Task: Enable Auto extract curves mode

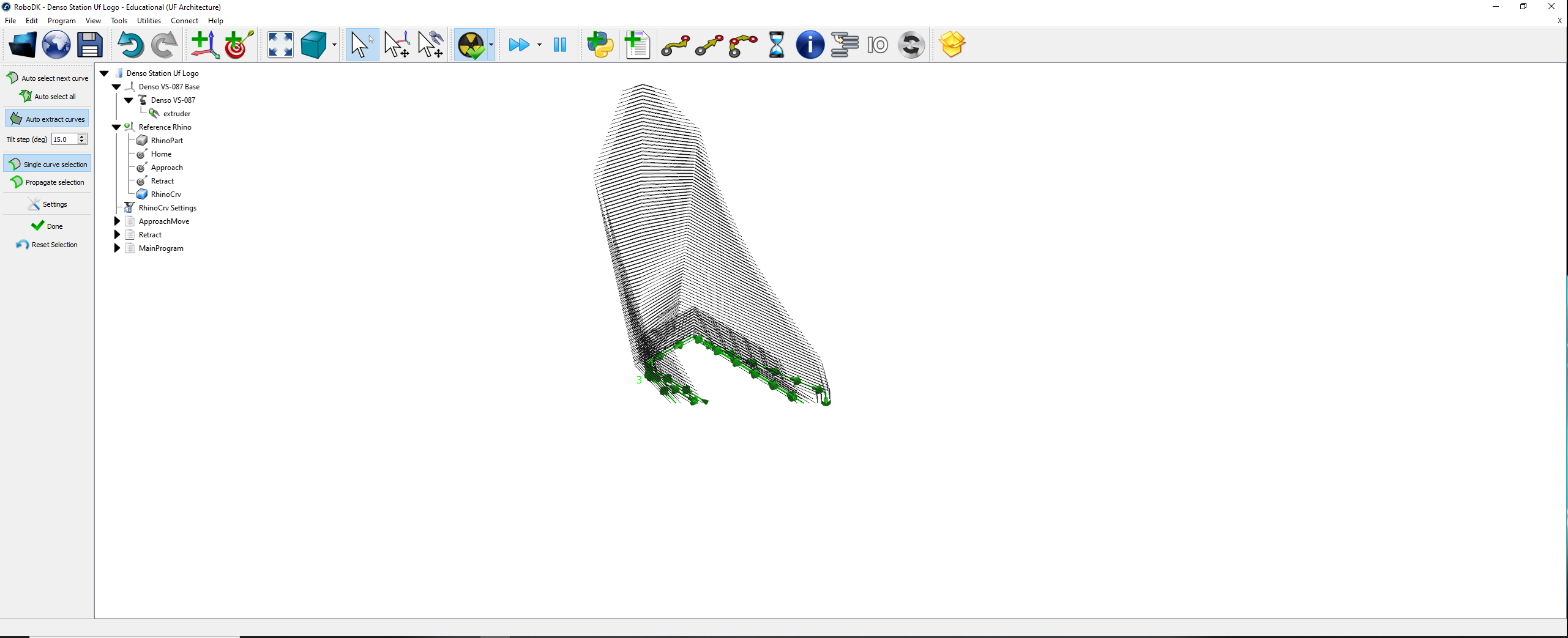Action: (48, 119)
